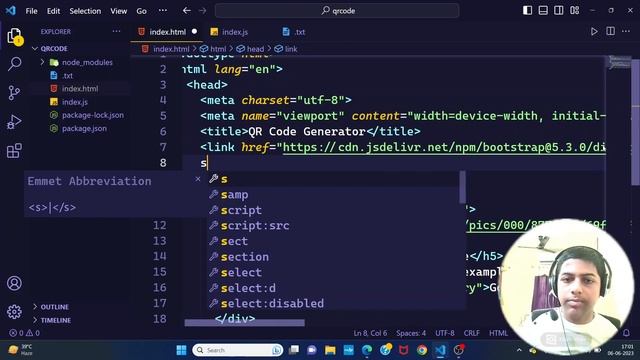The width and height of the screenshot is (640, 360).
Task: Open the Edit menu
Action: click(x=53, y=11)
